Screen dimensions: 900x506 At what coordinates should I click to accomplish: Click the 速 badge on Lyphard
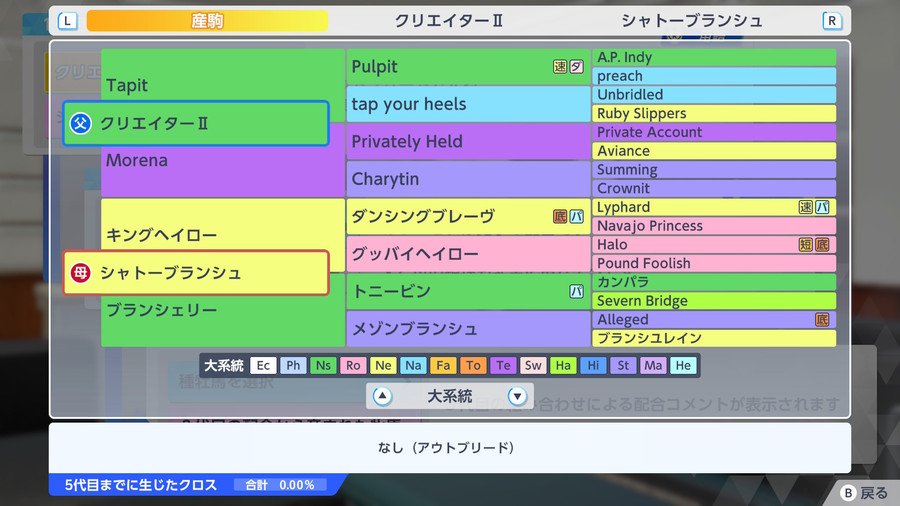805,207
